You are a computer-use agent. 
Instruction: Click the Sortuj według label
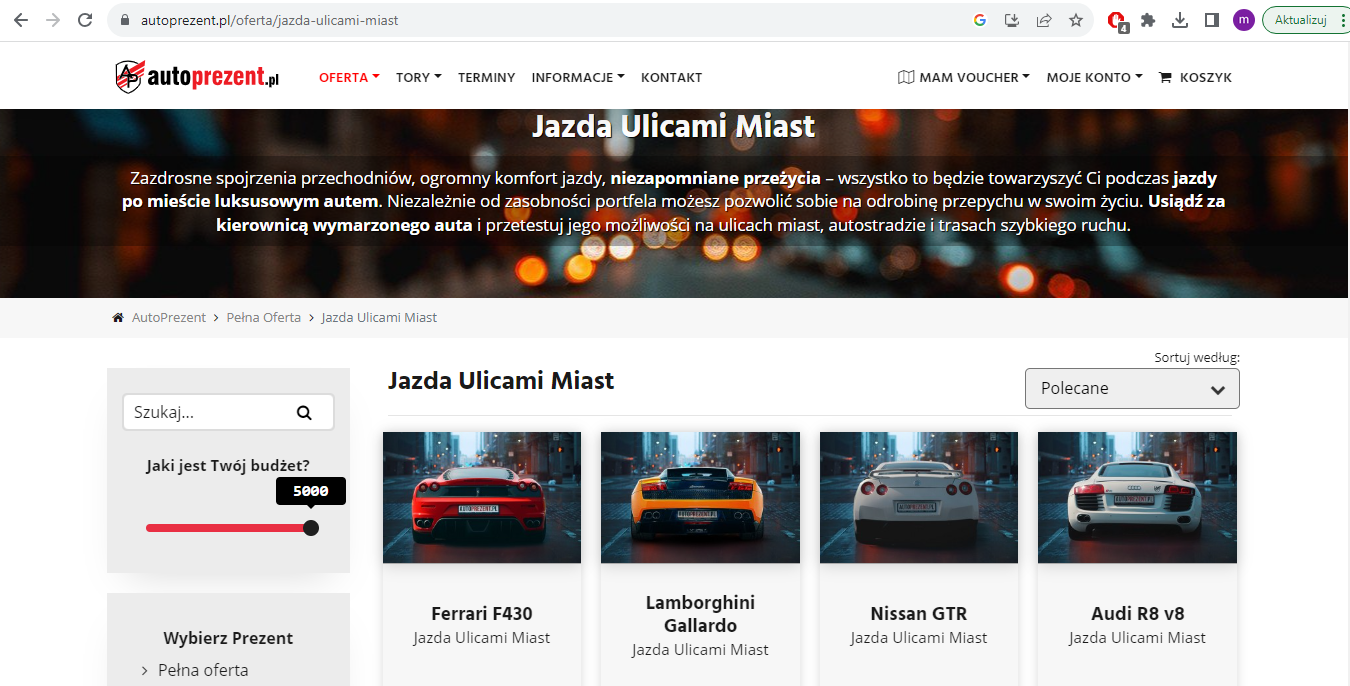[x=1197, y=357]
